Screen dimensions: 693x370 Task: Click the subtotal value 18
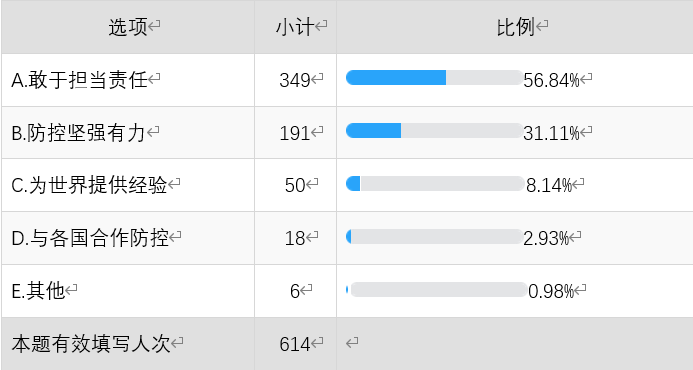tap(295, 238)
